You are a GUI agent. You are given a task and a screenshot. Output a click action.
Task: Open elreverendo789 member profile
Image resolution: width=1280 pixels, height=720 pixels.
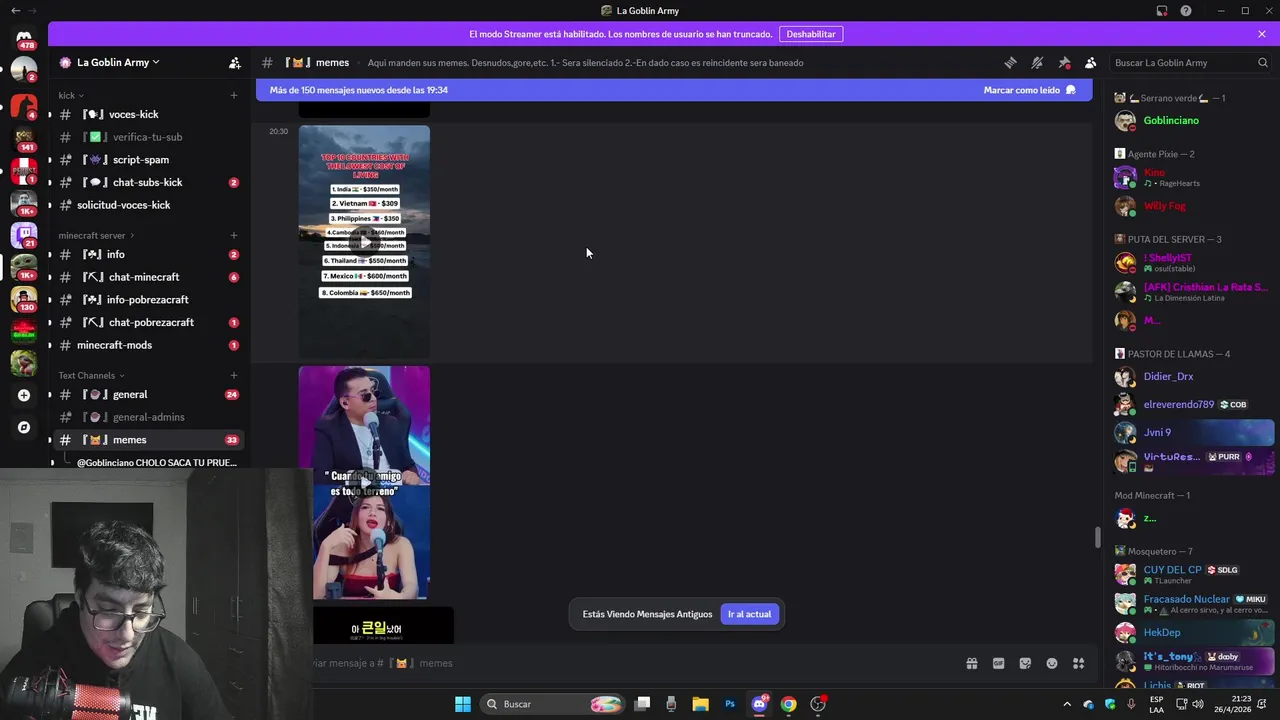tap(1192, 405)
